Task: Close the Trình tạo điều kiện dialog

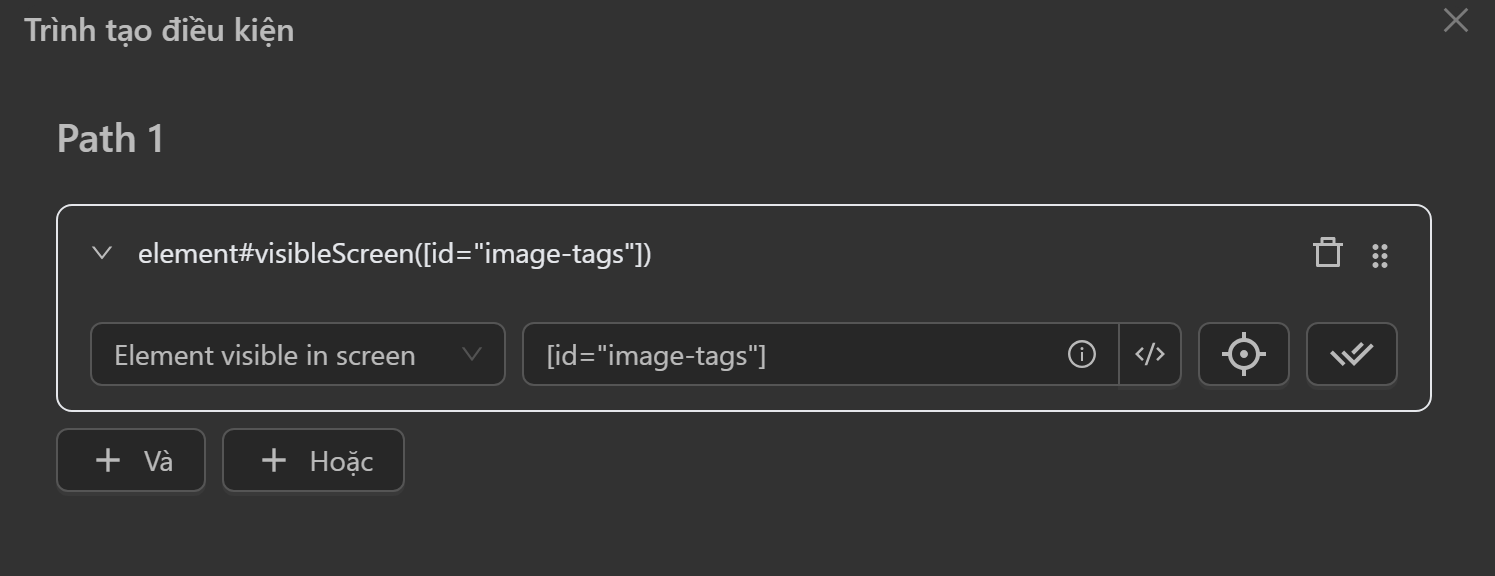Action: point(1455,20)
